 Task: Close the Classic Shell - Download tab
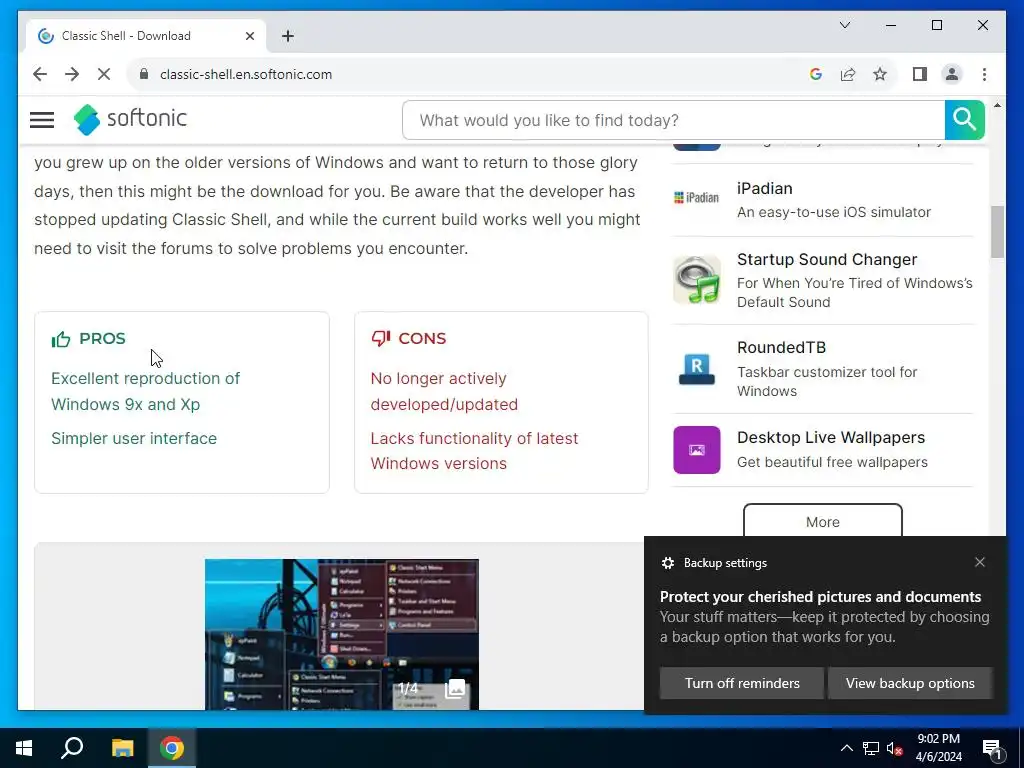coord(249,36)
